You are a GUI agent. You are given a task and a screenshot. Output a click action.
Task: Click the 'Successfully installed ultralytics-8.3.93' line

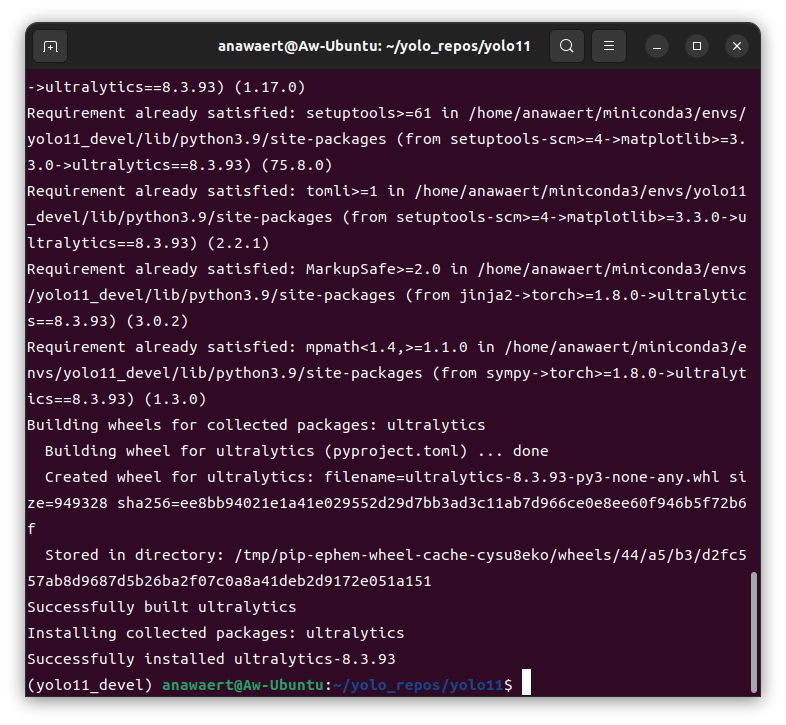(211, 659)
